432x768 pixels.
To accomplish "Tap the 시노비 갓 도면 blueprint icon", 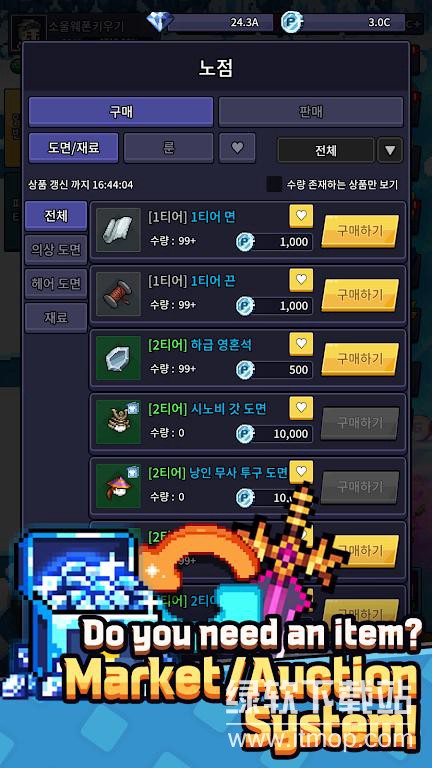I will pyautogui.click(x=118, y=422).
